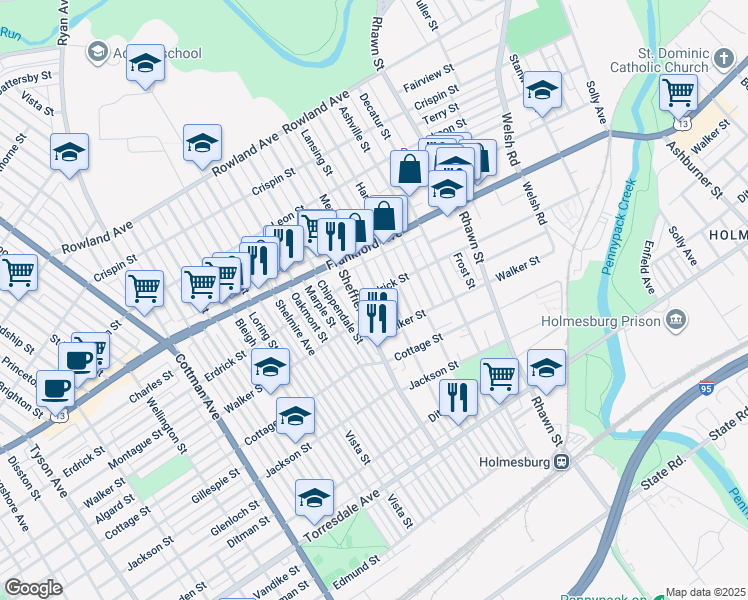Image resolution: width=748 pixels, height=600 pixels.
Task: Select the Holmesburg train station icon
Action: [562, 462]
